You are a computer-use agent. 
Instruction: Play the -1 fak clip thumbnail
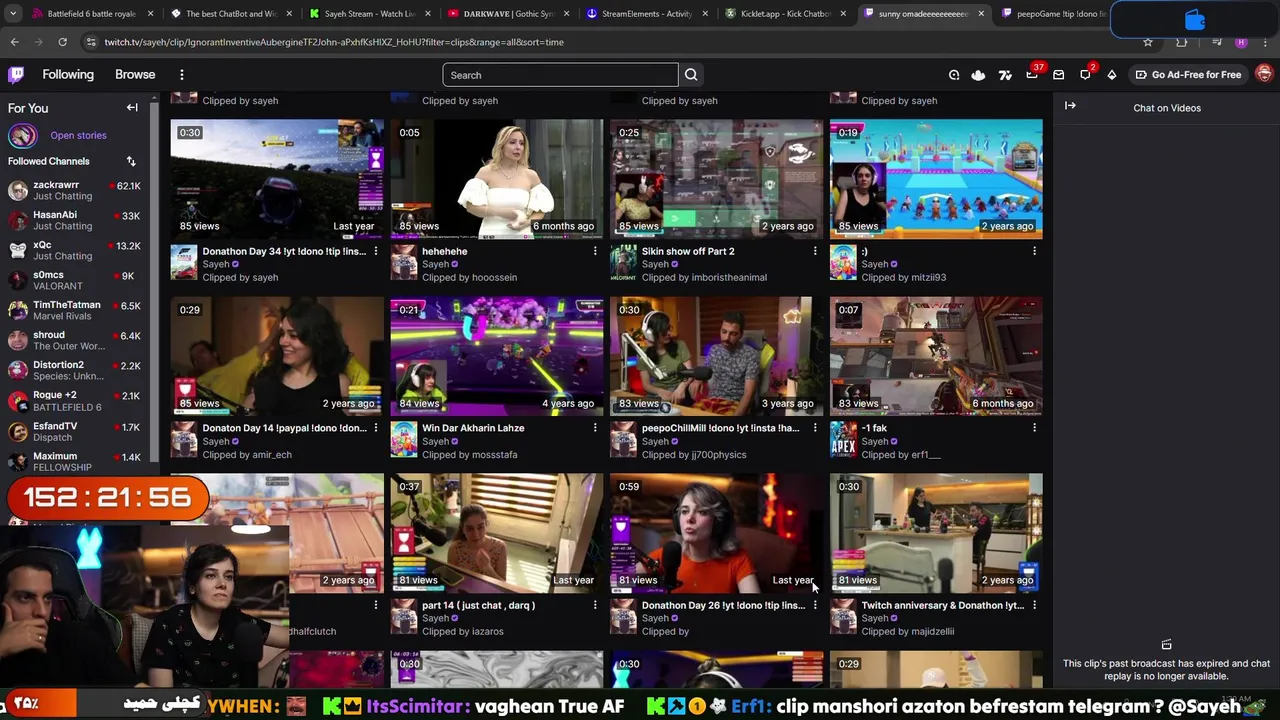[936, 356]
